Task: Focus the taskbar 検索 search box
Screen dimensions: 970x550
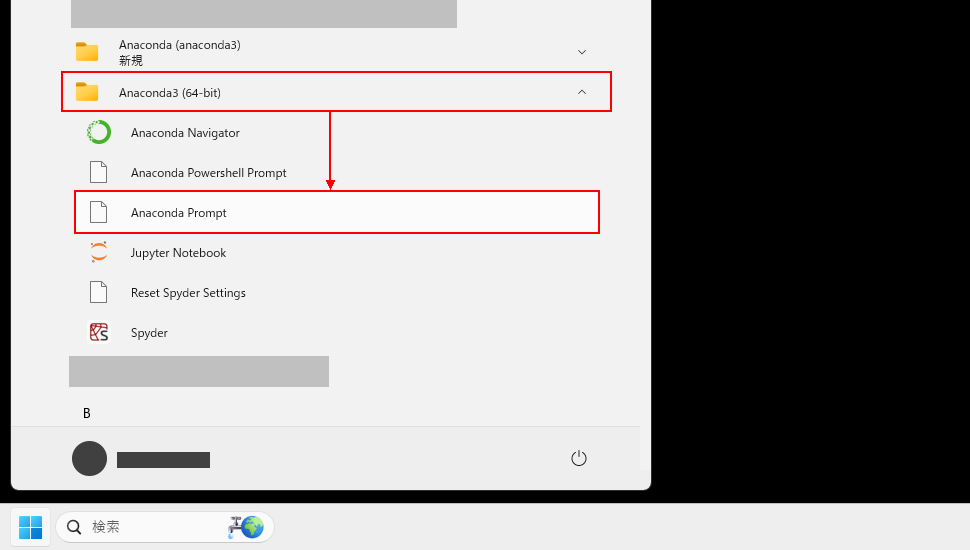Action: click(x=165, y=527)
